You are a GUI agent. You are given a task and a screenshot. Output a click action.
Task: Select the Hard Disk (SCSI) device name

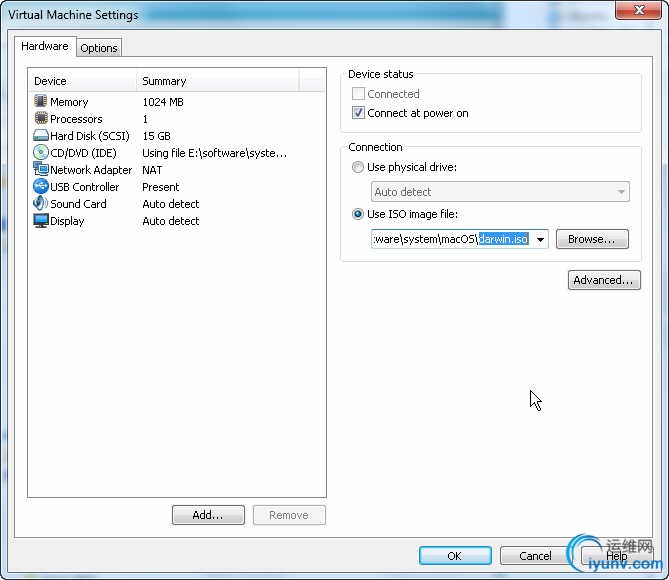point(90,136)
